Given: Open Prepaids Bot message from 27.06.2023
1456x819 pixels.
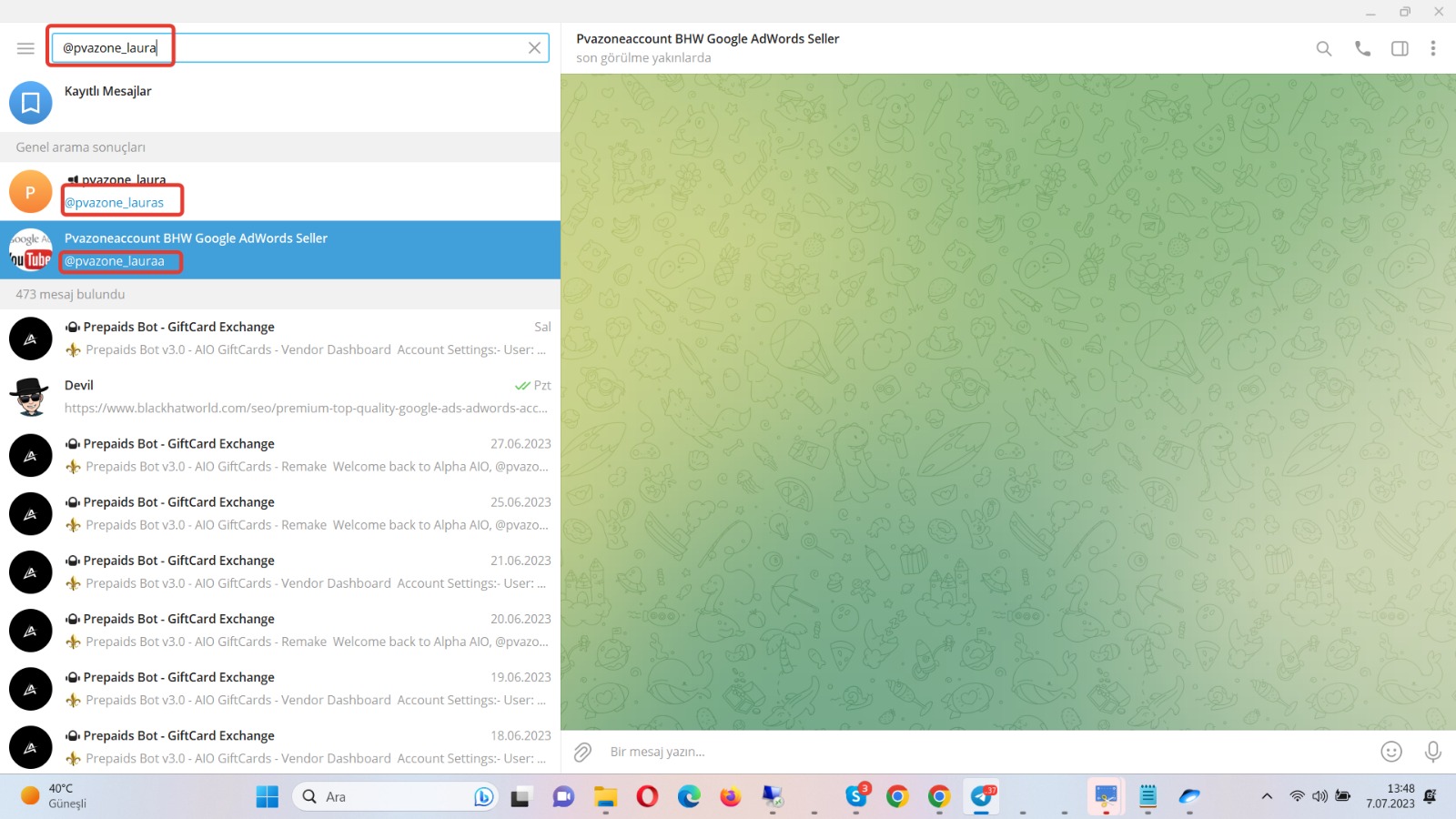Looking at the screenshot, I should pyautogui.click(x=280, y=455).
